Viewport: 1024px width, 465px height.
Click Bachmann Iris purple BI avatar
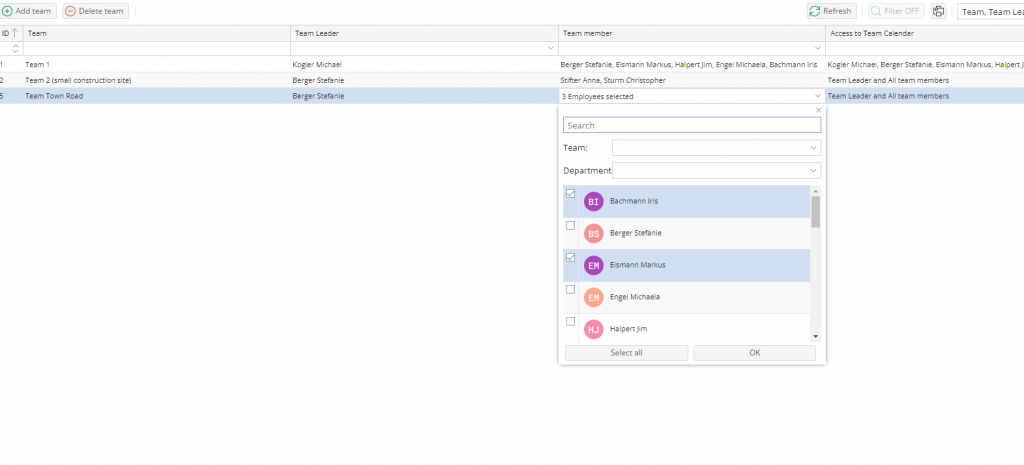pos(594,201)
